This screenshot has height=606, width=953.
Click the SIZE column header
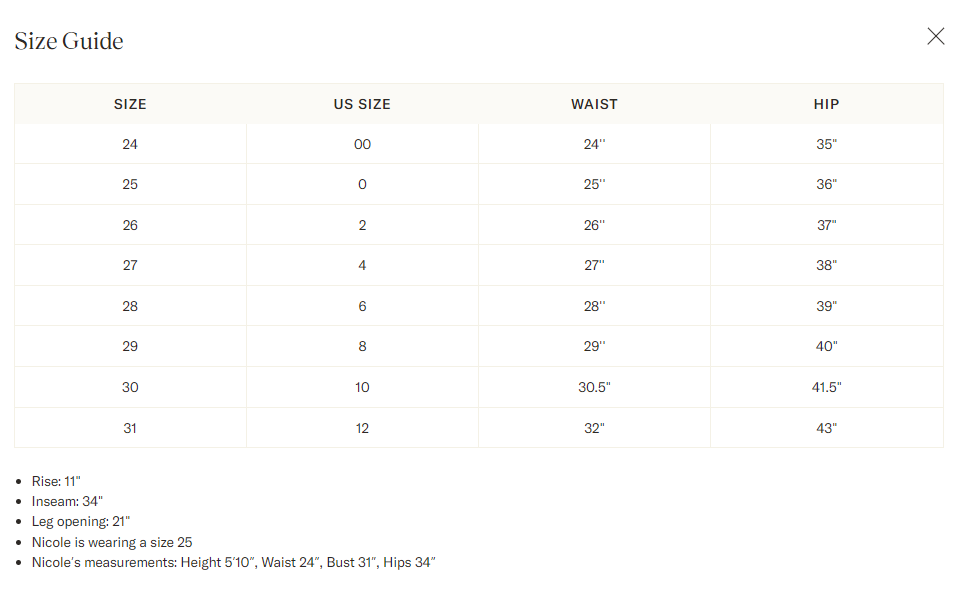coord(130,105)
